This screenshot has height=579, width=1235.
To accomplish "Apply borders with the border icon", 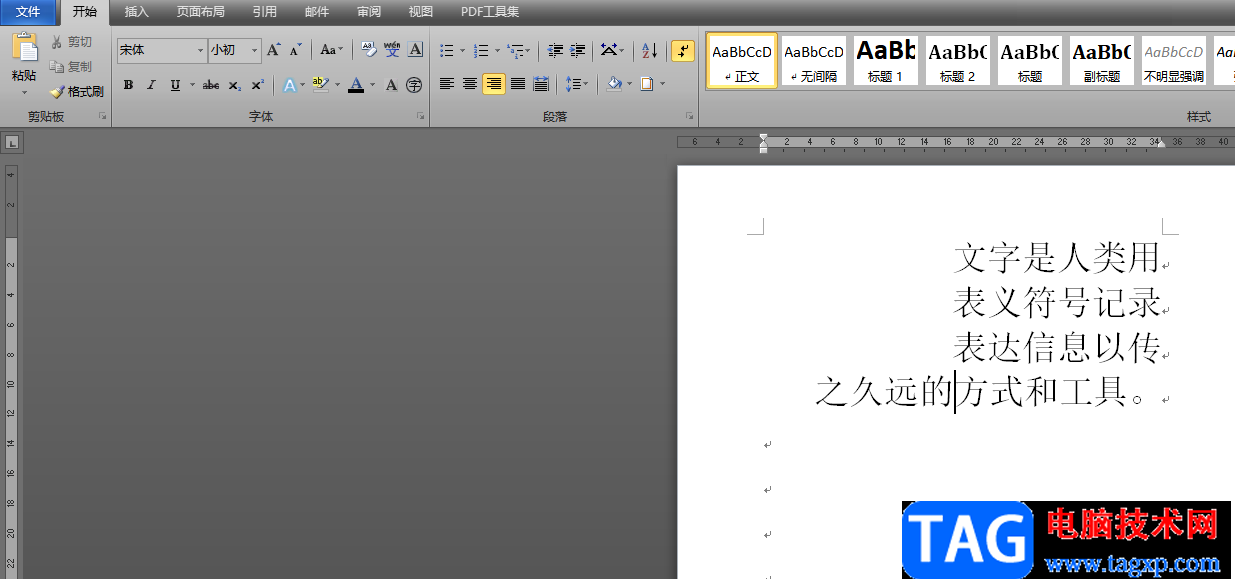I will (647, 84).
